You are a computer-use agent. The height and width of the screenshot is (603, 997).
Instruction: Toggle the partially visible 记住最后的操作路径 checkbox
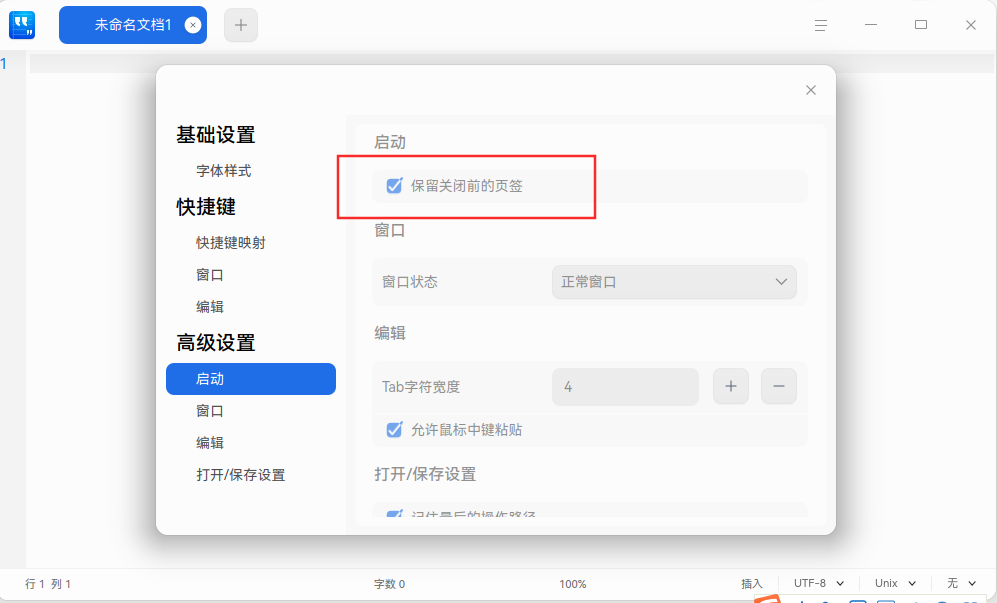(394, 513)
